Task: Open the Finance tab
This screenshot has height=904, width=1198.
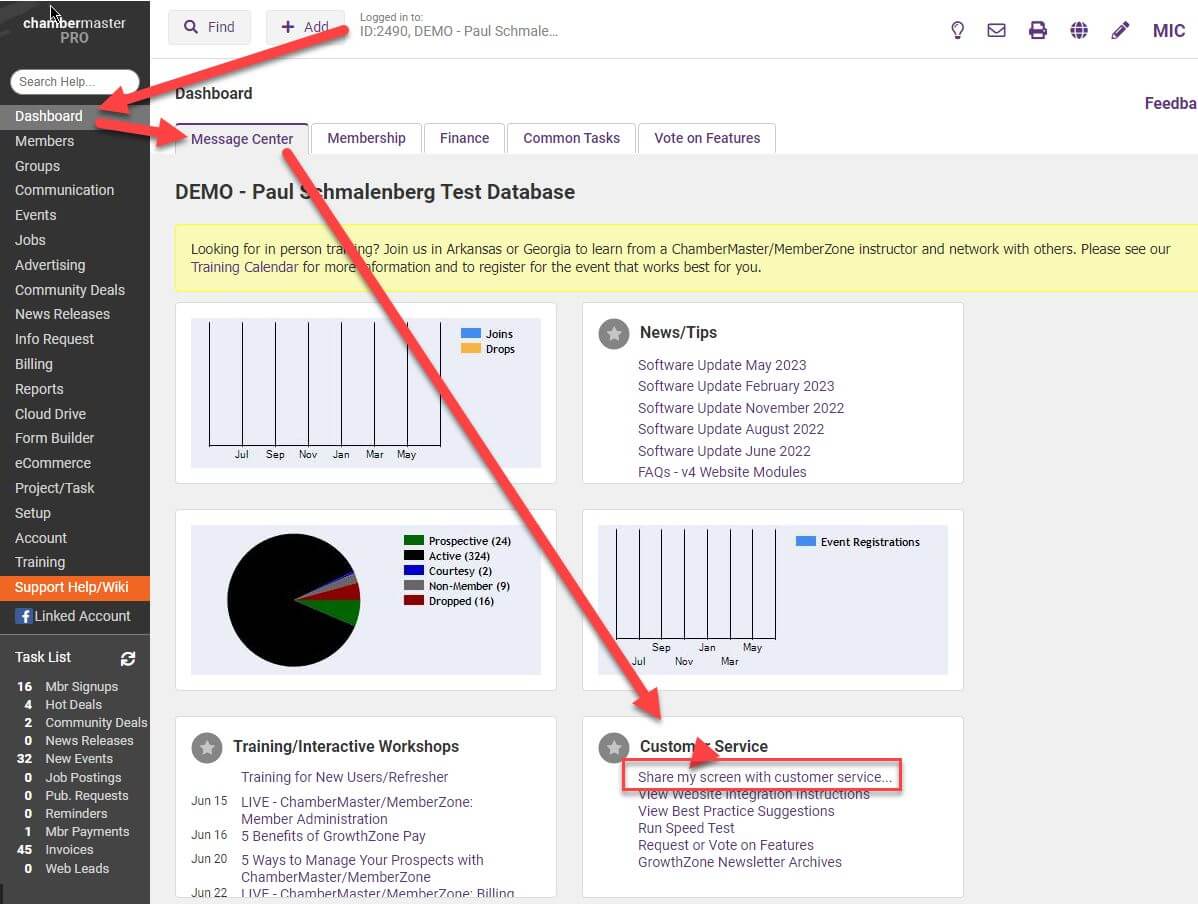Action: 464,138
